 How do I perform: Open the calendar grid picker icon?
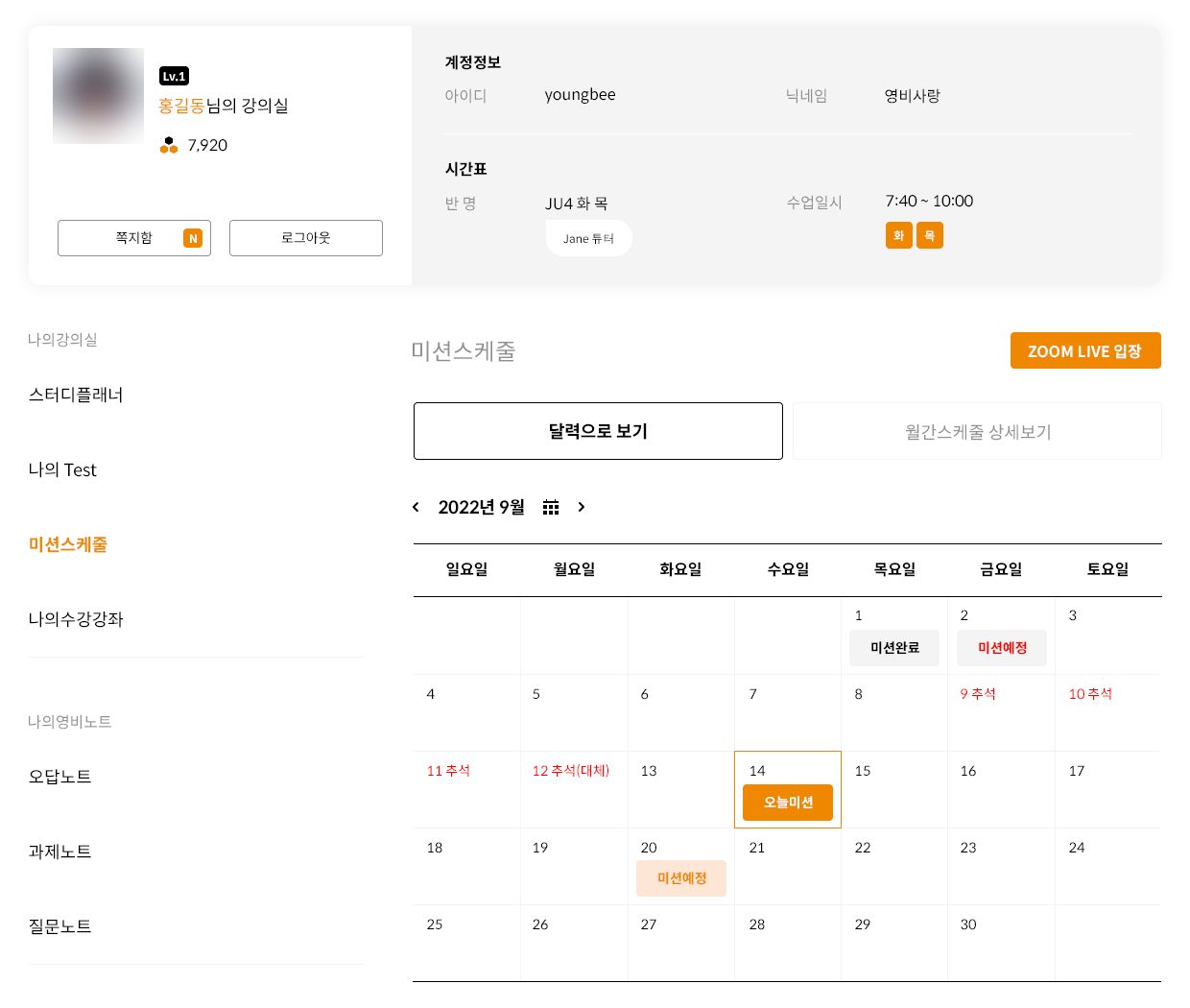(551, 507)
